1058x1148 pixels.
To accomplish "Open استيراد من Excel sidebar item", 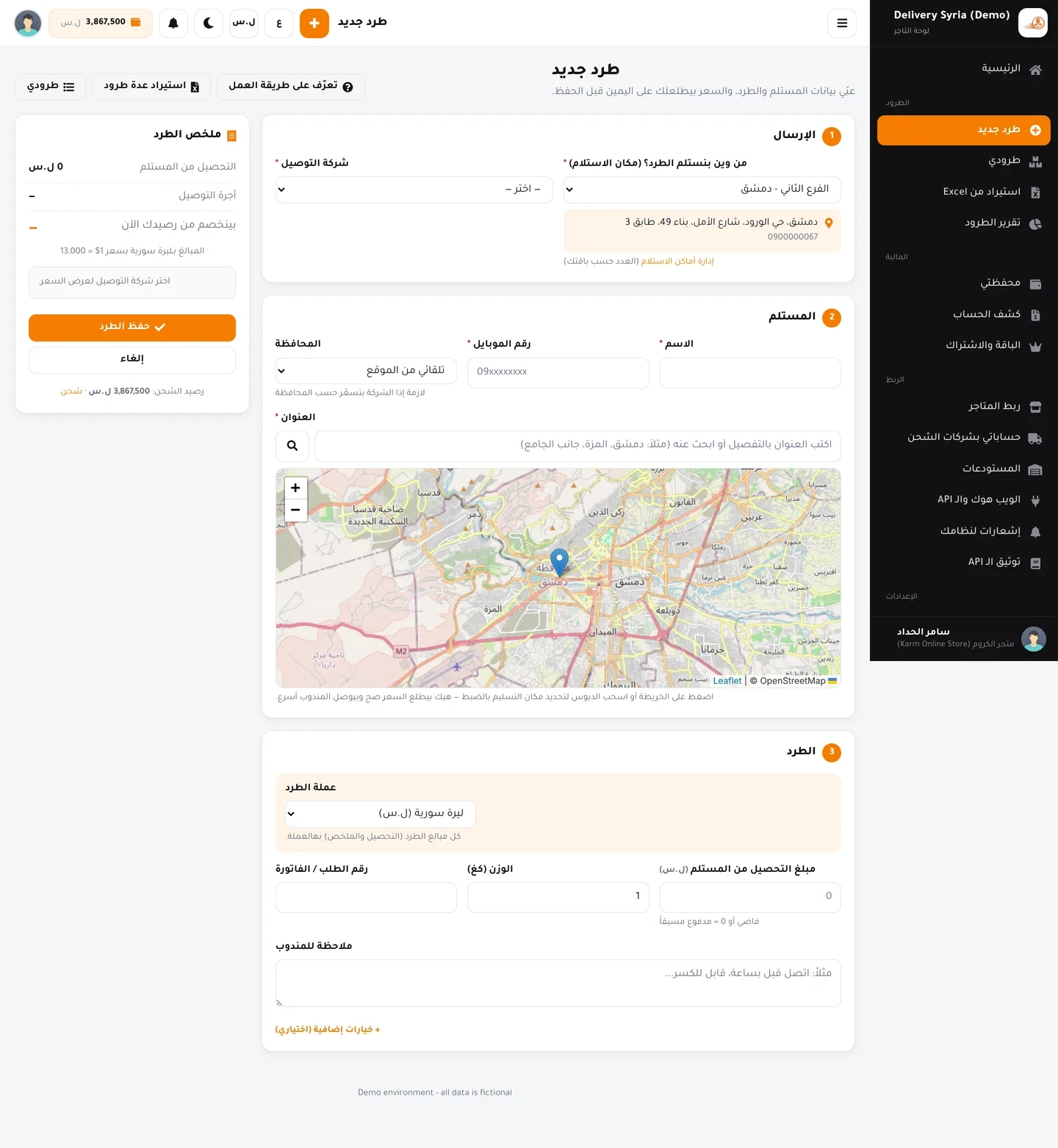I will (964, 192).
